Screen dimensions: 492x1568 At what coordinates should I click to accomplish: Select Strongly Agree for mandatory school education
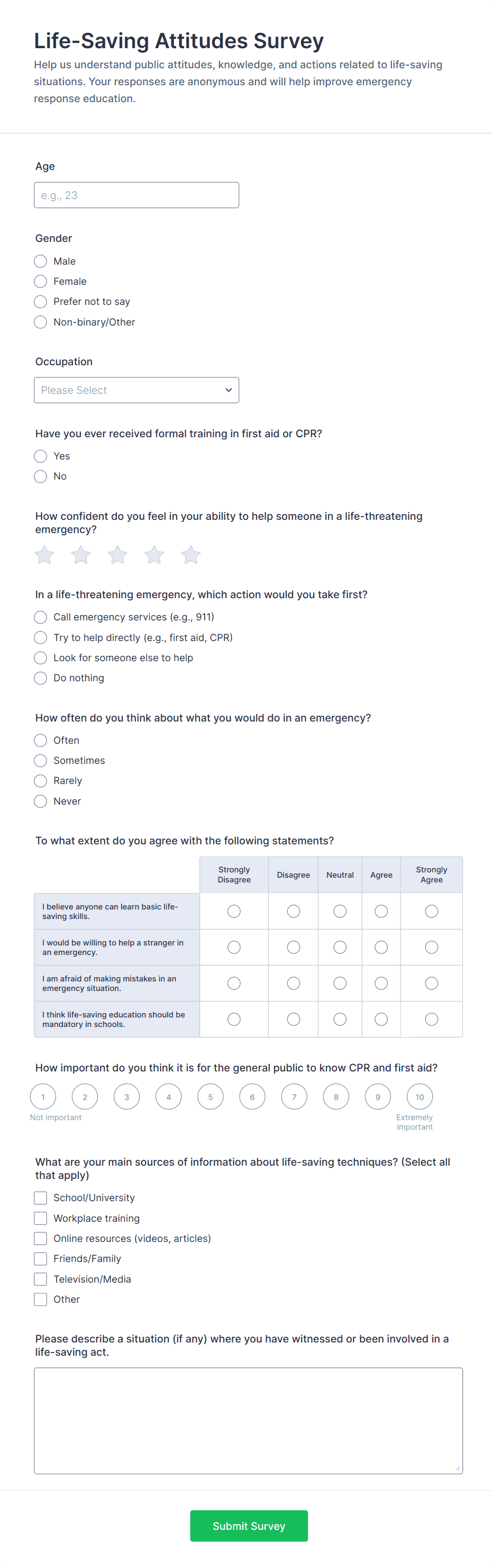[x=431, y=1019]
